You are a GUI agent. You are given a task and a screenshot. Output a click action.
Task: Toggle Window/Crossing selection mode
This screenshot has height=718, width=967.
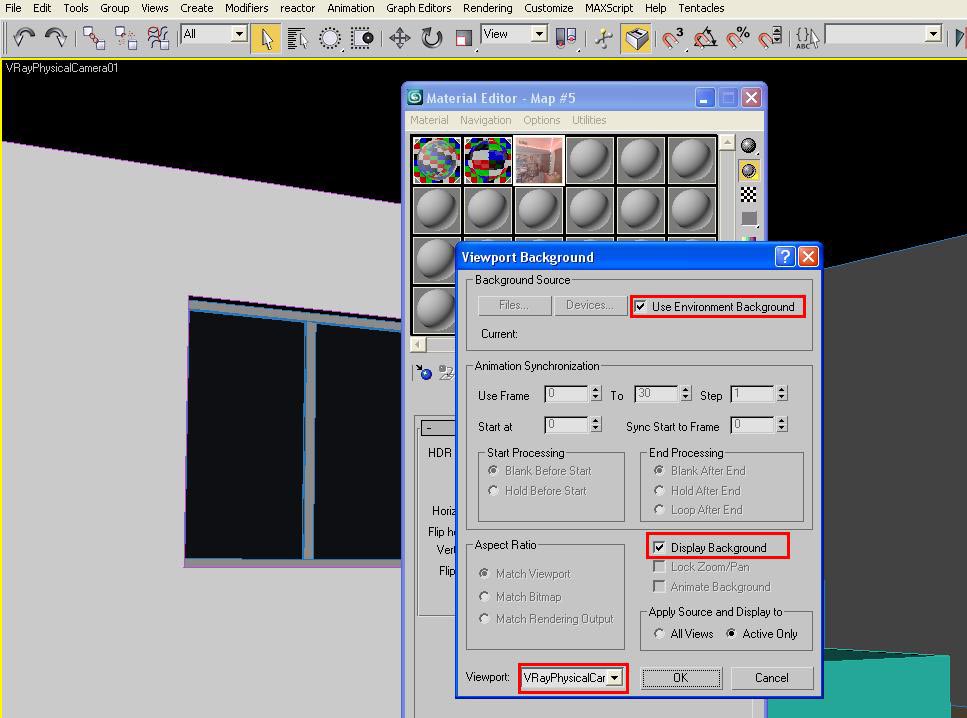click(362, 38)
